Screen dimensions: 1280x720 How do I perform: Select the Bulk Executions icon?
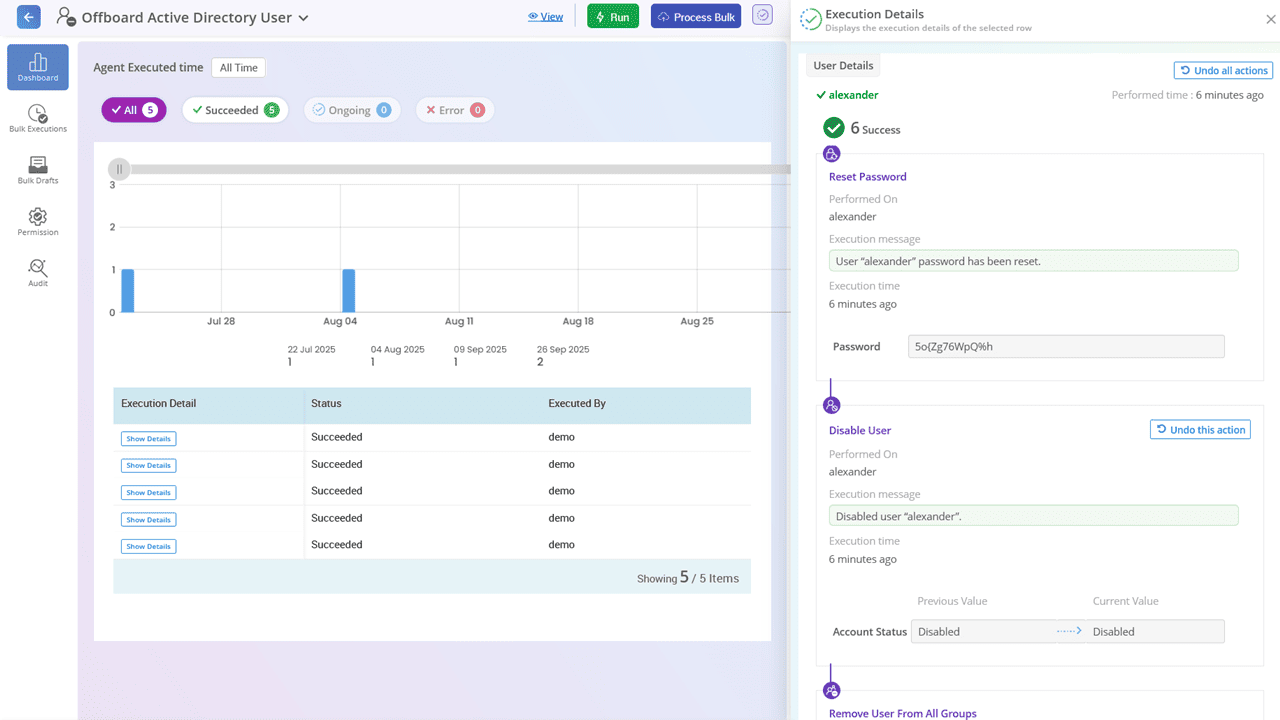pos(37,118)
